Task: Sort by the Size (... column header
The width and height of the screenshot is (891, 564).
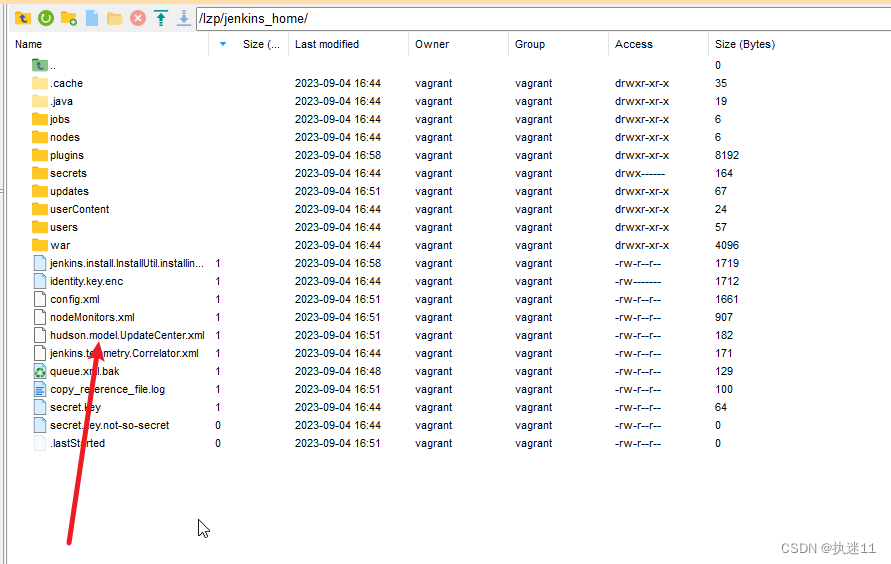Action: pyautogui.click(x=261, y=44)
